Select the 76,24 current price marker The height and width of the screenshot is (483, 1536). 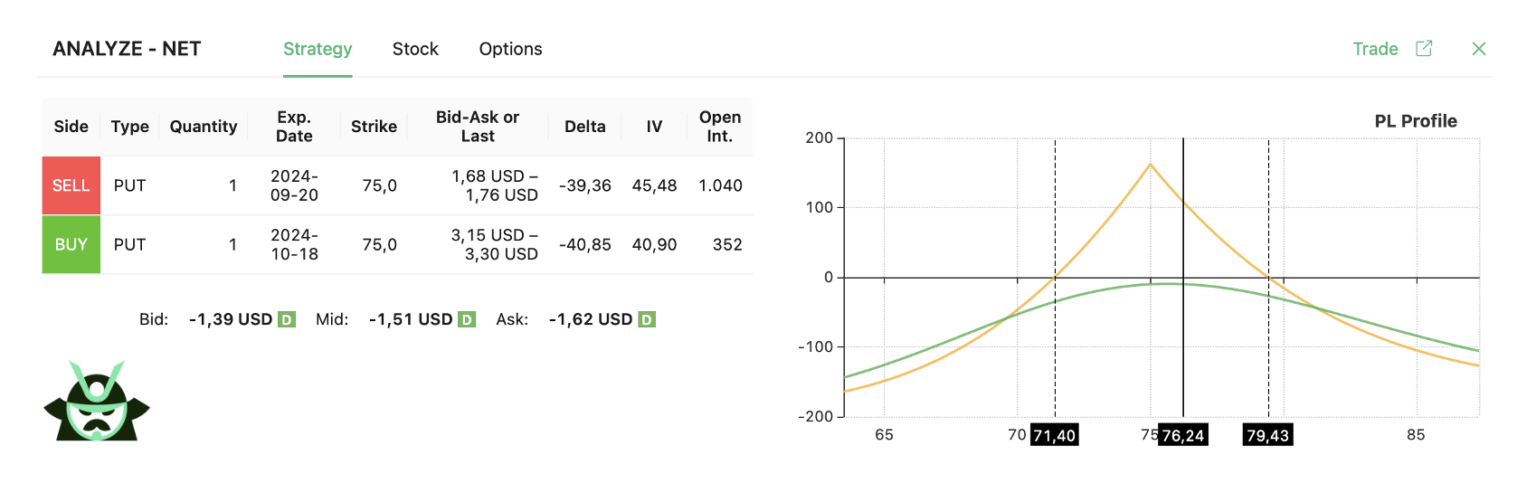[x=1182, y=436]
